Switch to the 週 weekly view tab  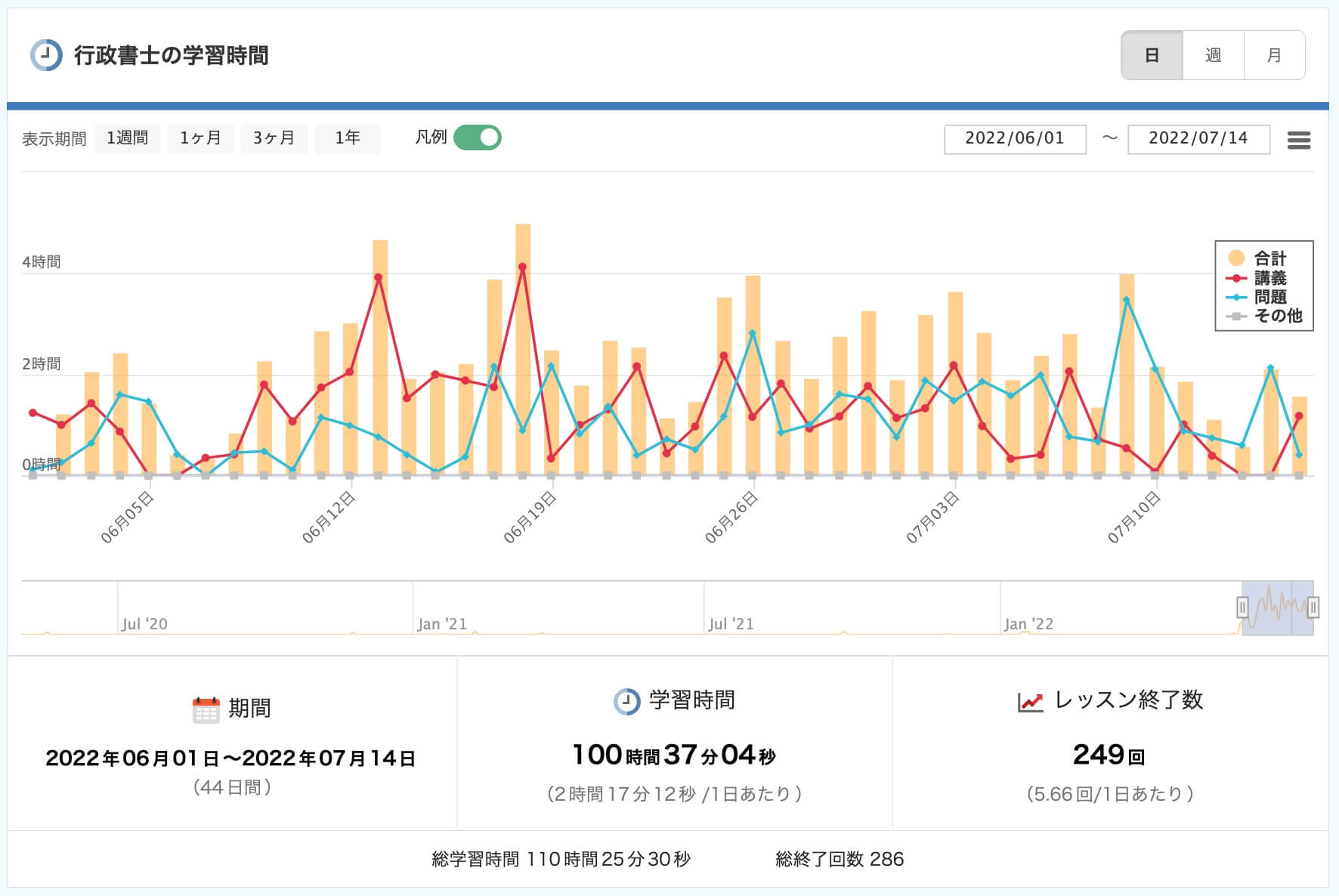1213,55
